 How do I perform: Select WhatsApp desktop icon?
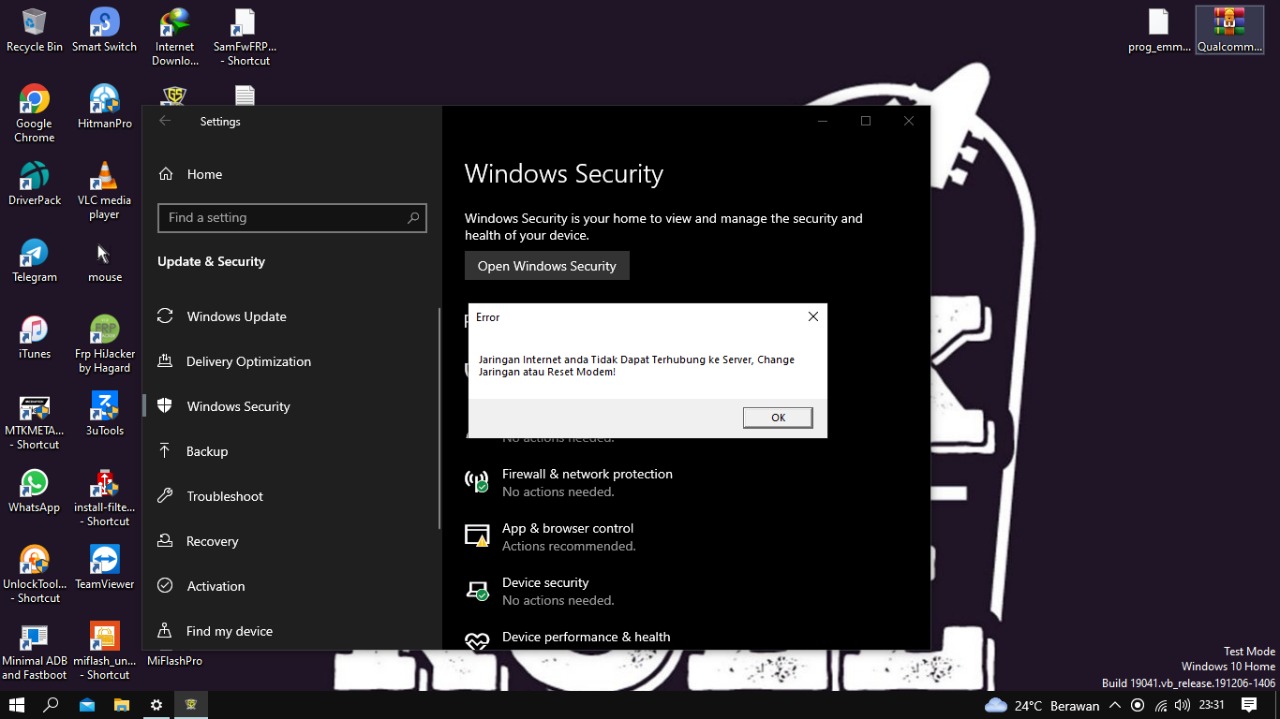[x=34, y=492]
